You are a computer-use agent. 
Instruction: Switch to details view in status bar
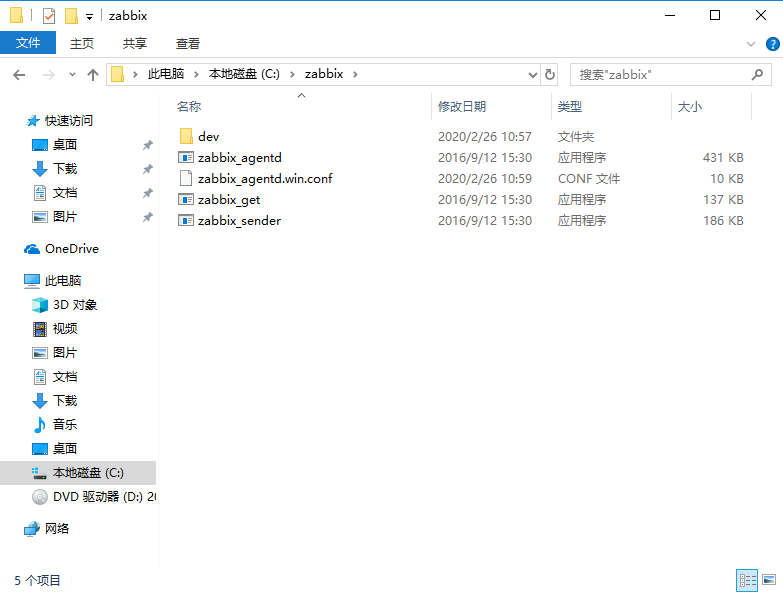tap(747, 581)
